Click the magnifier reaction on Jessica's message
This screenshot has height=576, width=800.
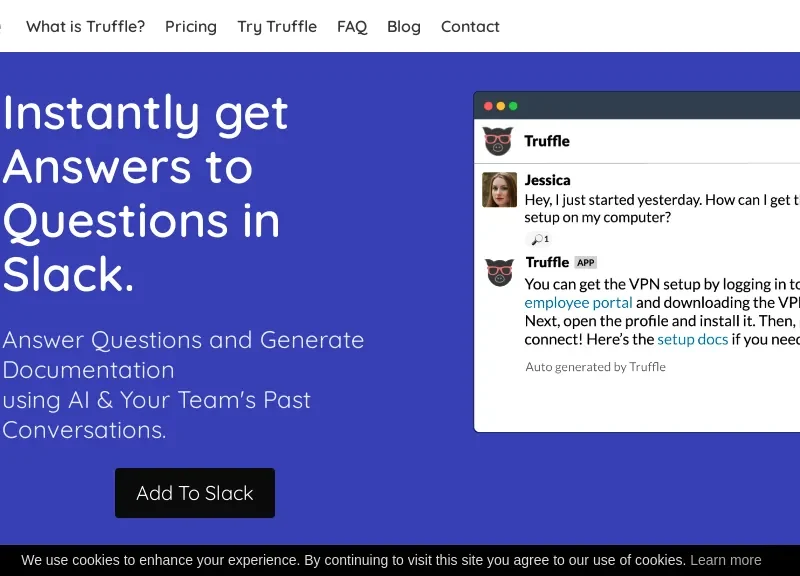pos(539,239)
